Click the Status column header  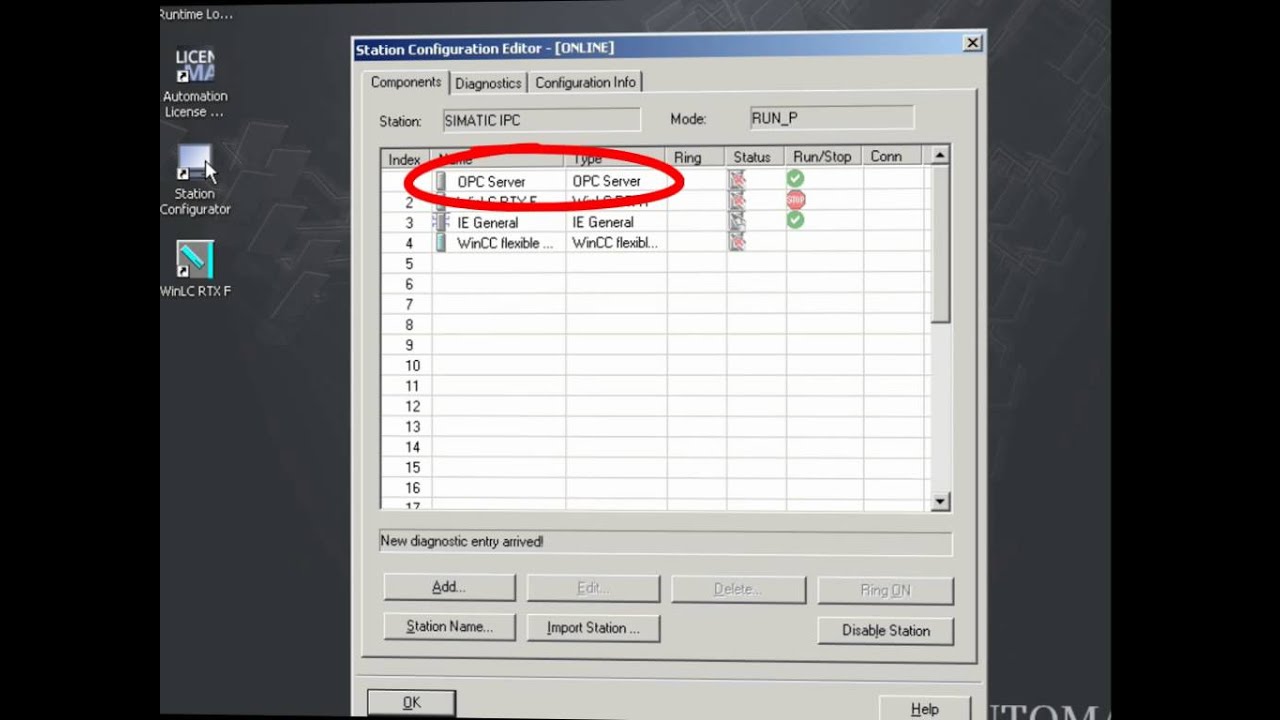click(756, 157)
